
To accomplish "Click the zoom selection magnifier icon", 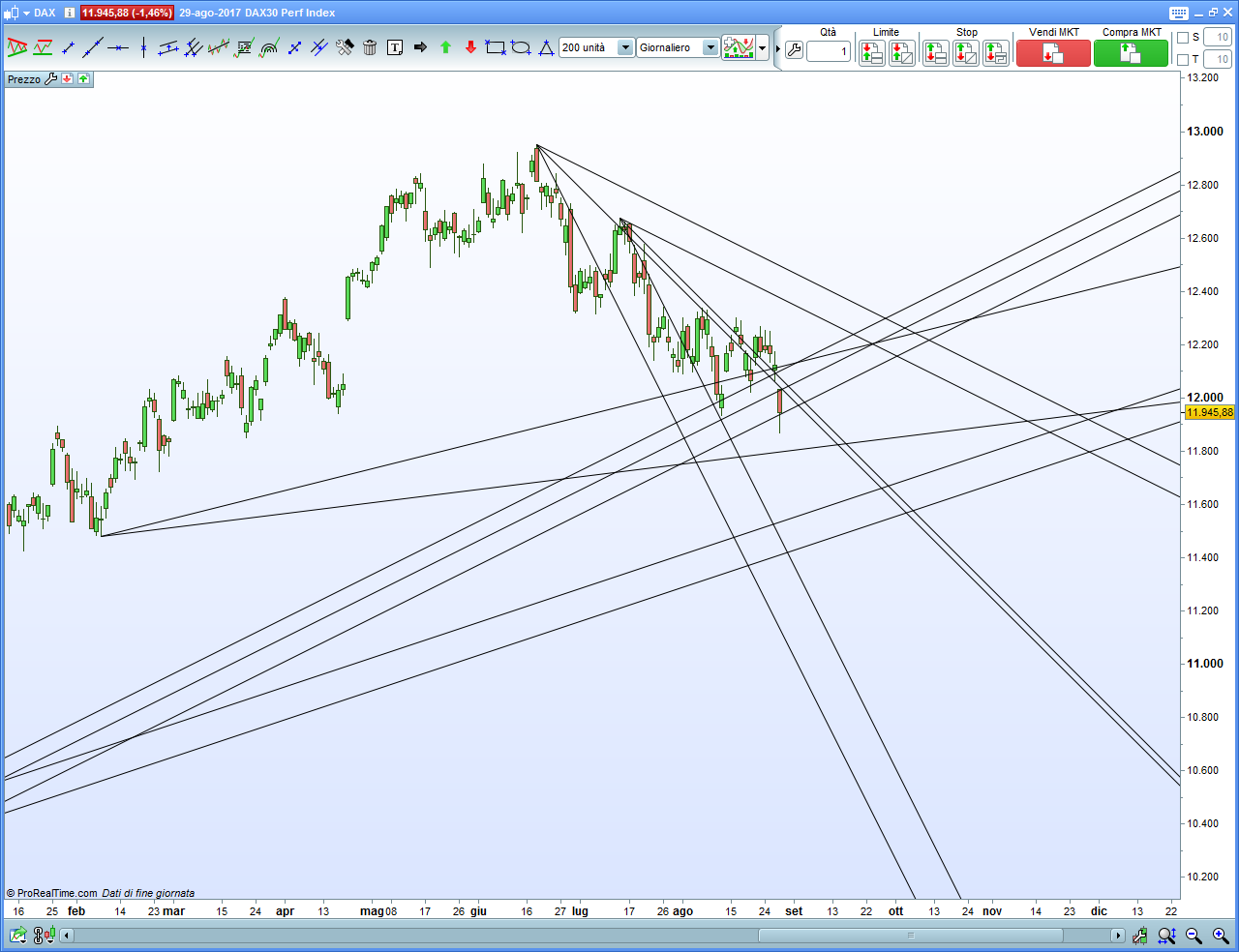I will pyautogui.click(x=1167, y=936).
